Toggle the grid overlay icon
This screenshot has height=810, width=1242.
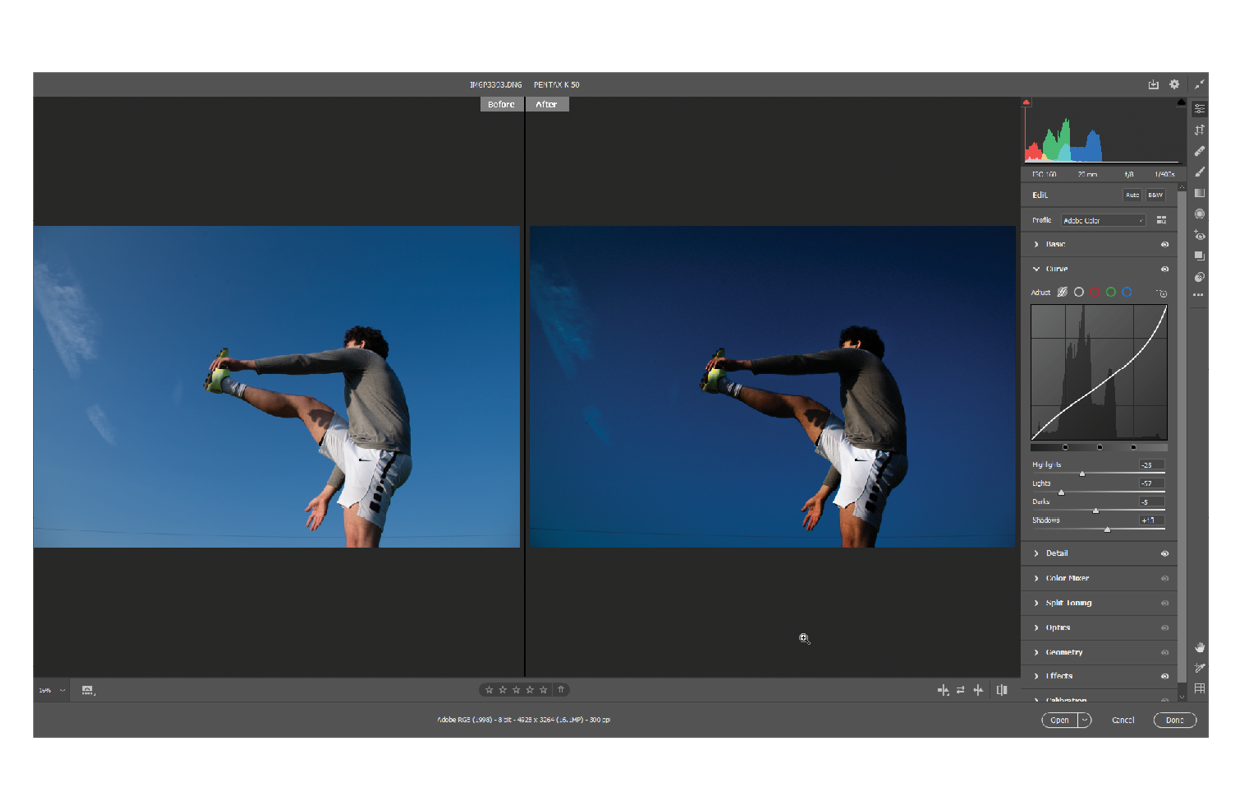pyautogui.click(x=1199, y=689)
